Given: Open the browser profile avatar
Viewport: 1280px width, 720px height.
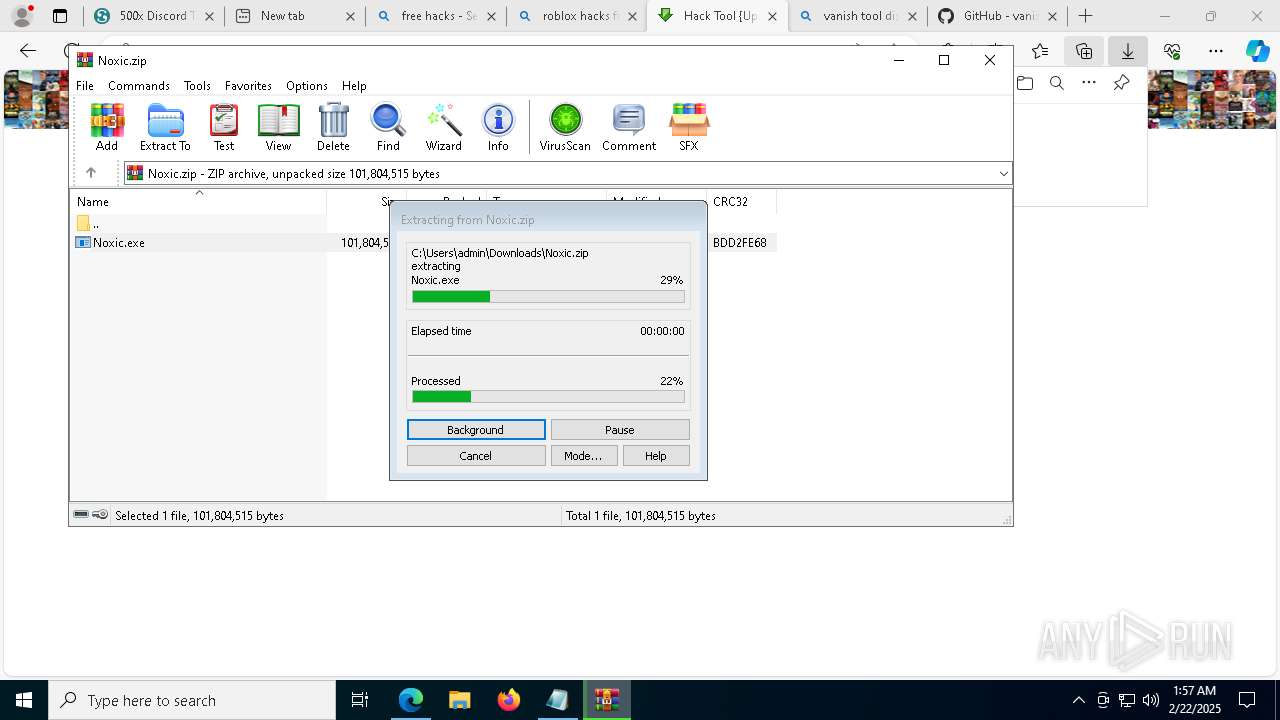Looking at the screenshot, I should (22, 16).
